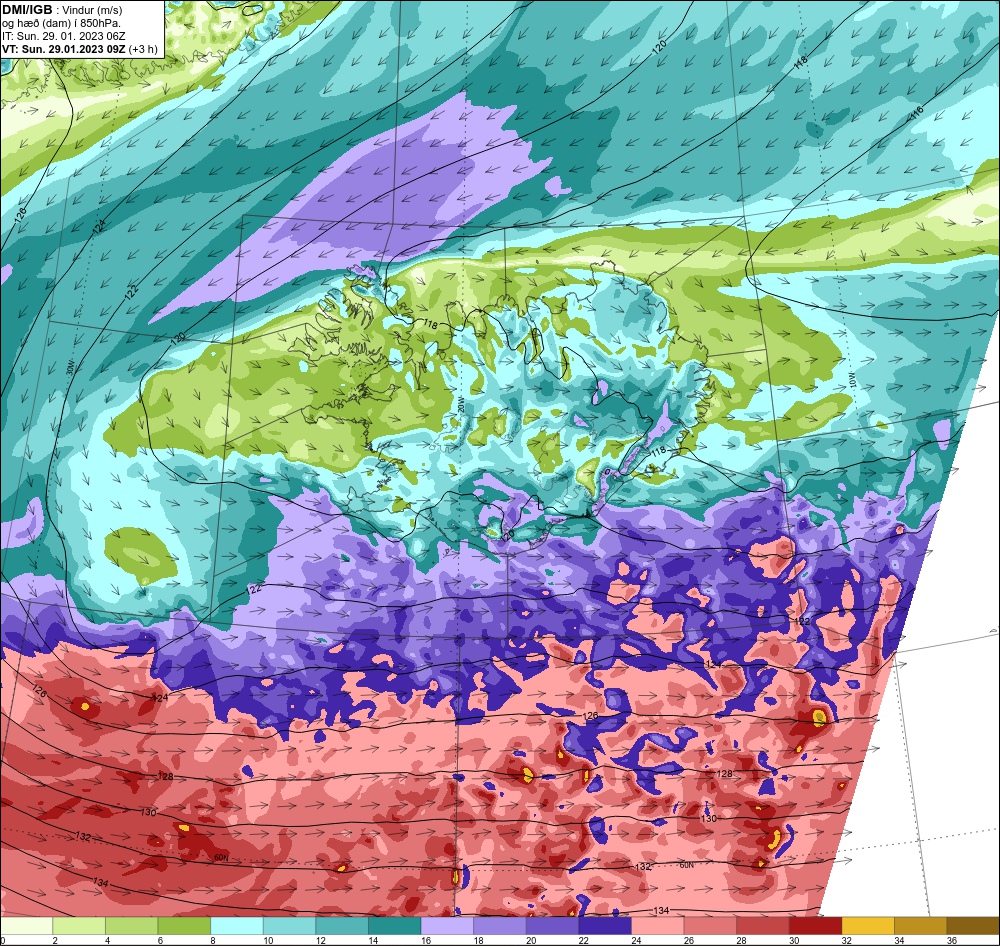
Task: Select the legend tick label '36'
Action: (952, 940)
